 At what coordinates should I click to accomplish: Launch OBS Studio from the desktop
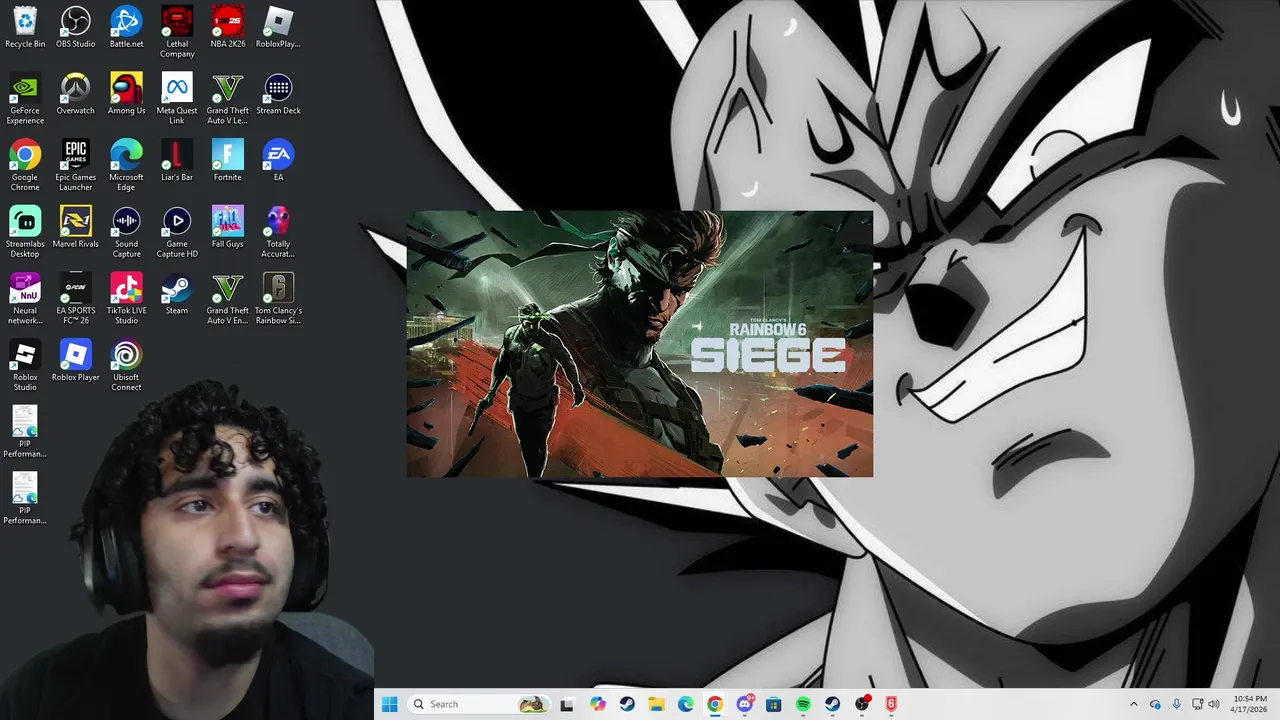click(x=76, y=27)
